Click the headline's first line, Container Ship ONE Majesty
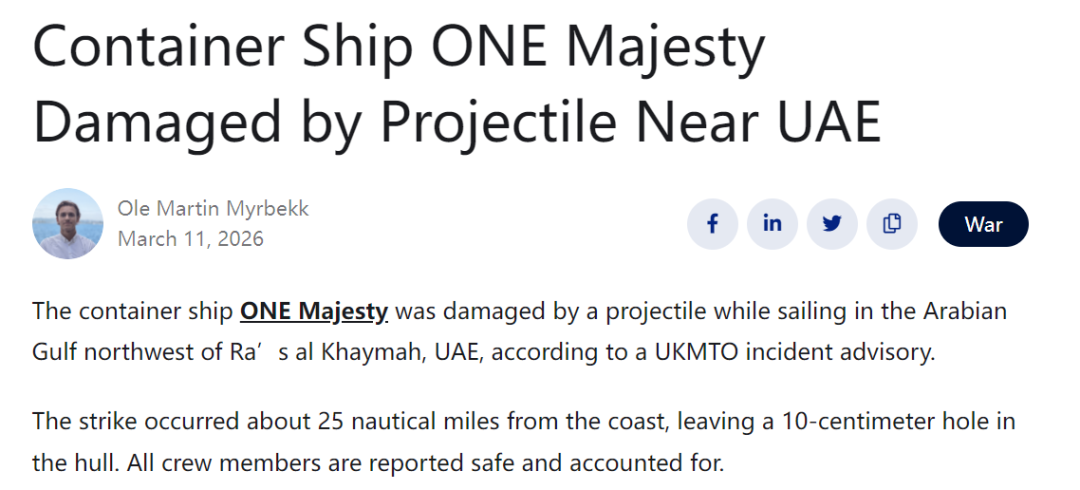Viewport: 1080px width, 490px height. point(398,50)
